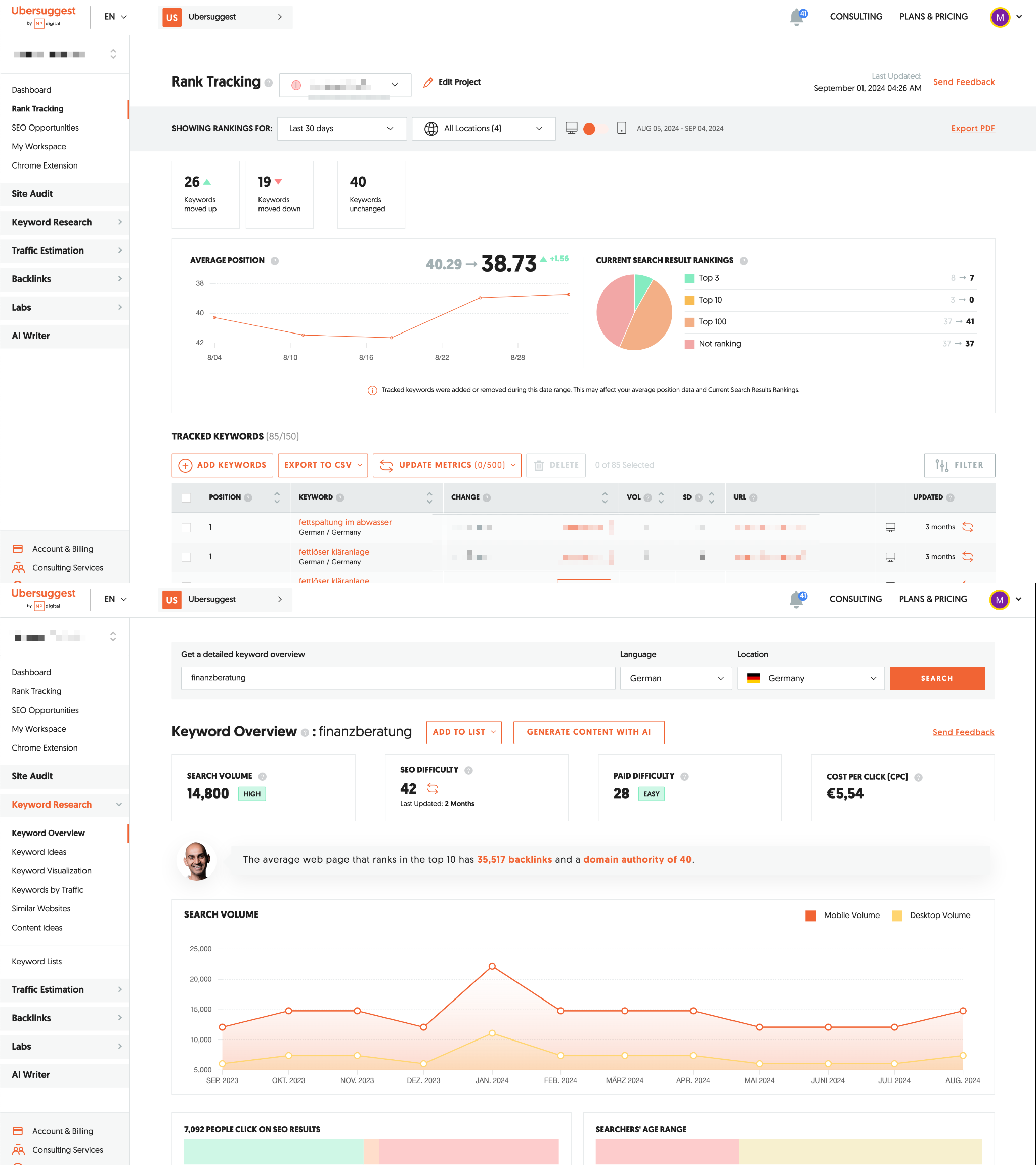Open notifications bell on upper Rank Tracking page
The image size is (1036, 1165).
797,17
